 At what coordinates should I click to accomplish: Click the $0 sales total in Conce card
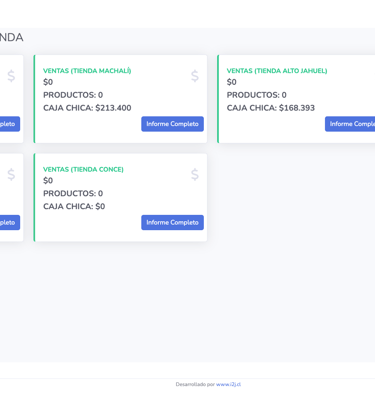[x=48, y=181]
